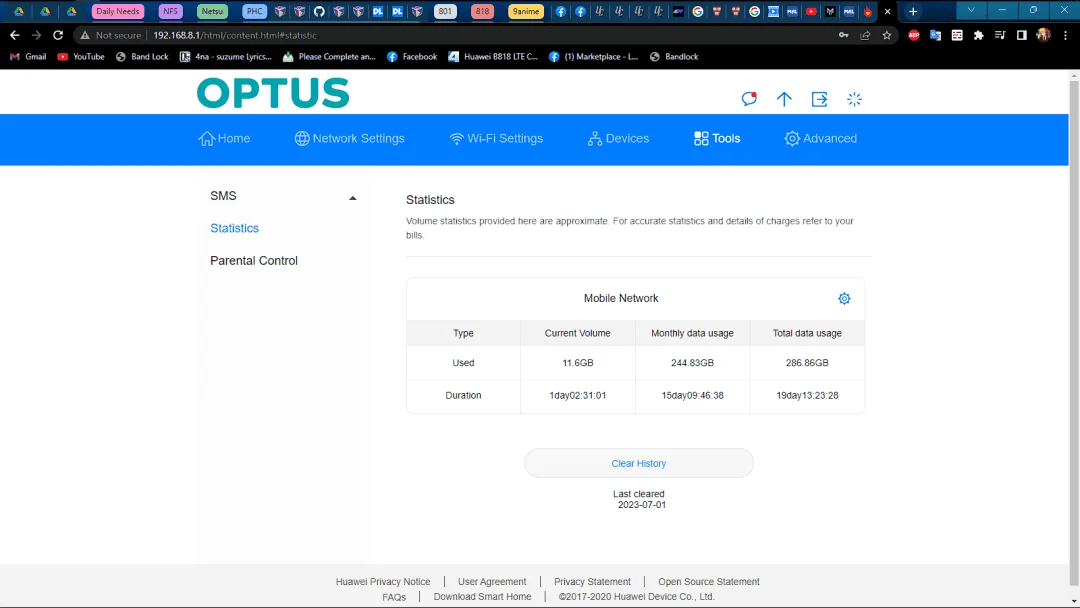Viewport: 1080px width, 608px height.
Task: Open (1) Marketplace bookmark
Action: pos(594,56)
